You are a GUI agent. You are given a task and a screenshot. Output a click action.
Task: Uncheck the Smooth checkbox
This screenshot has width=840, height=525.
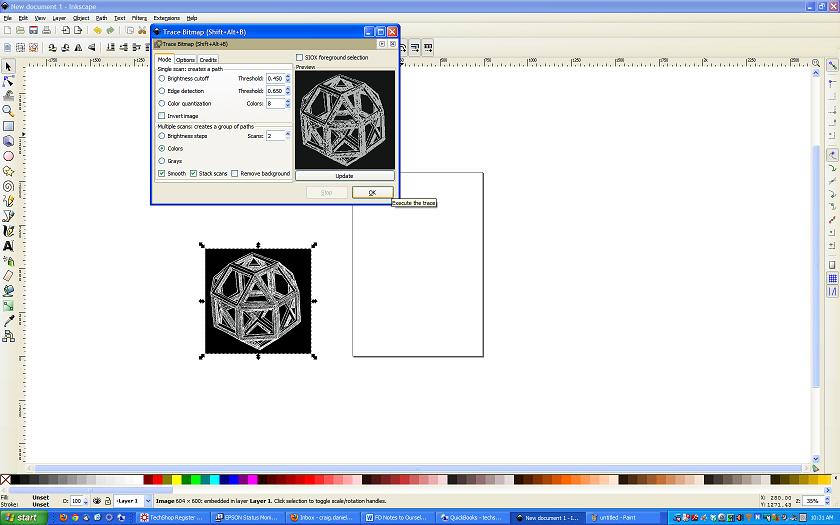[x=162, y=174]
